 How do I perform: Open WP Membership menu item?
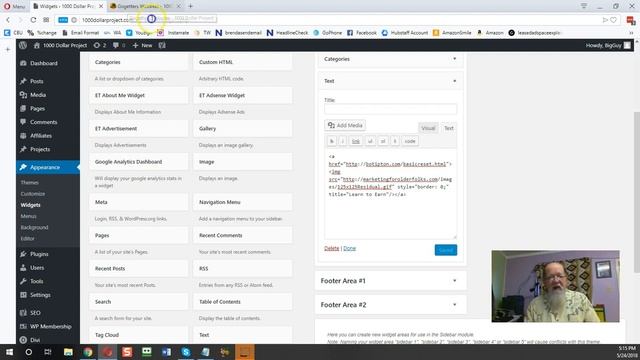51,327
